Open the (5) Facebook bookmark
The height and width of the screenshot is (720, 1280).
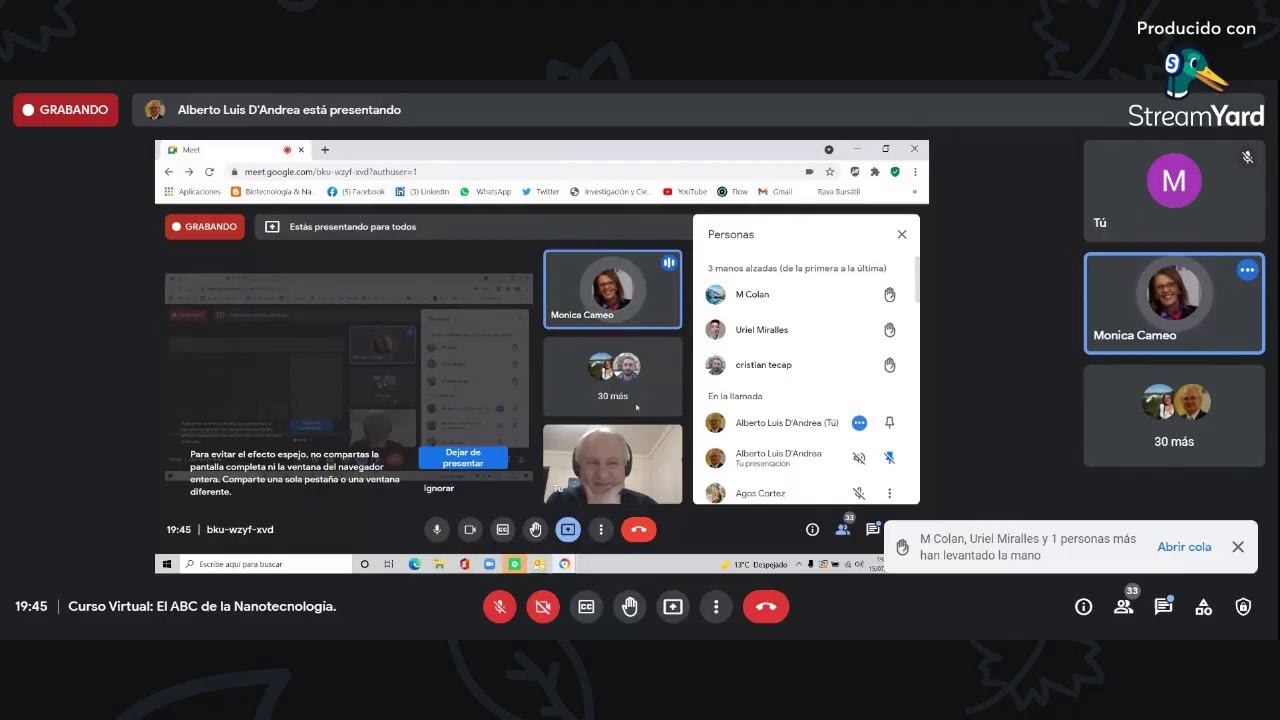pos(356,192)
